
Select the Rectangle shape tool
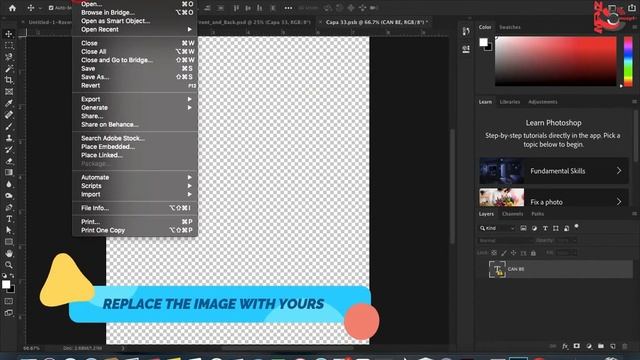9,242
